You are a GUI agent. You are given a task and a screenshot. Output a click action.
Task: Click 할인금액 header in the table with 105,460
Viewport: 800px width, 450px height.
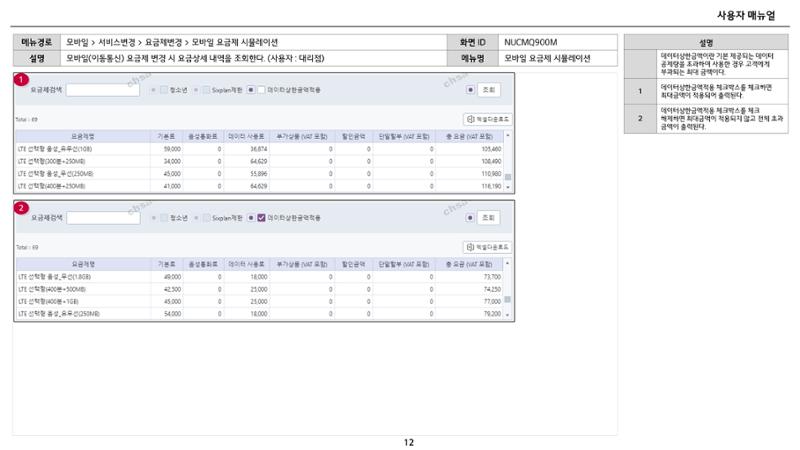(353, 136)
